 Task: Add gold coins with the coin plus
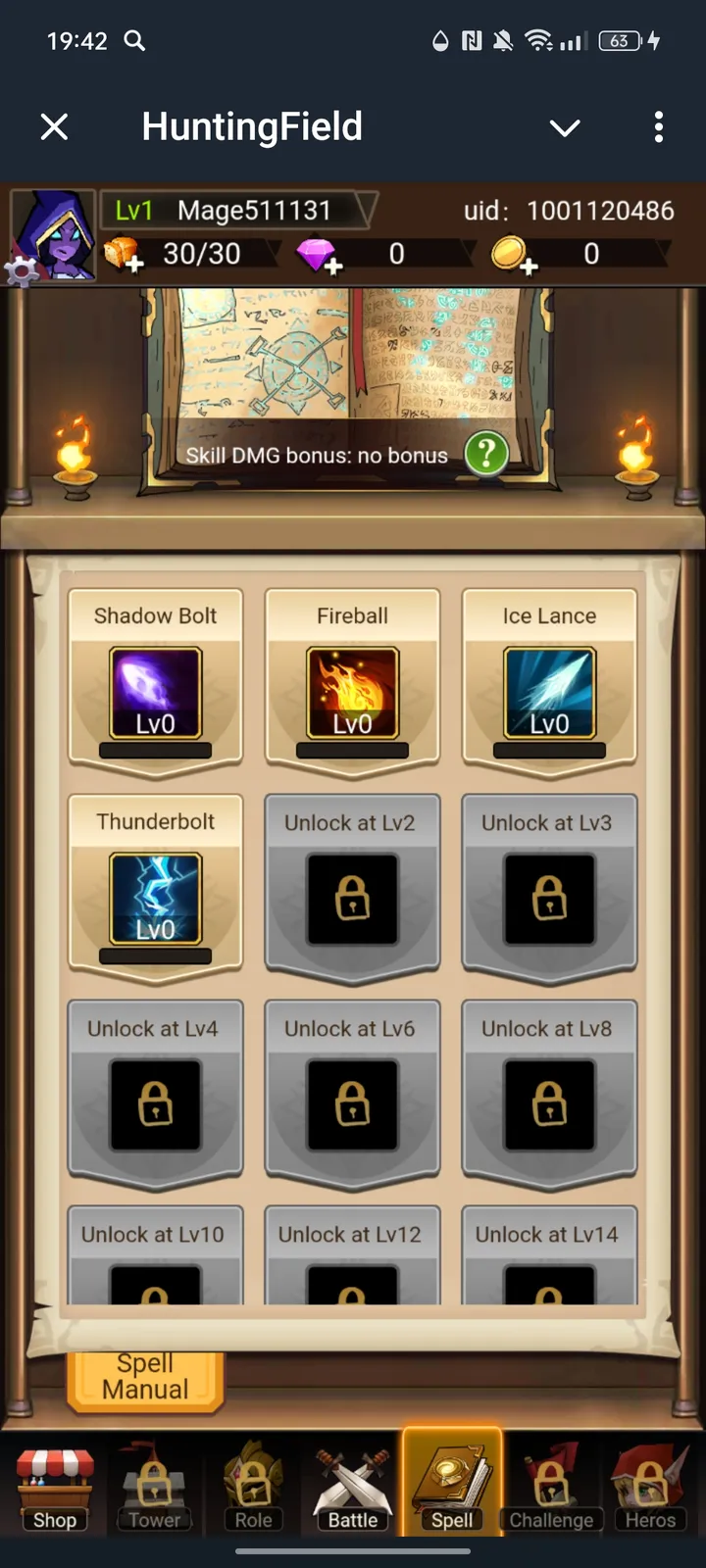513,255
